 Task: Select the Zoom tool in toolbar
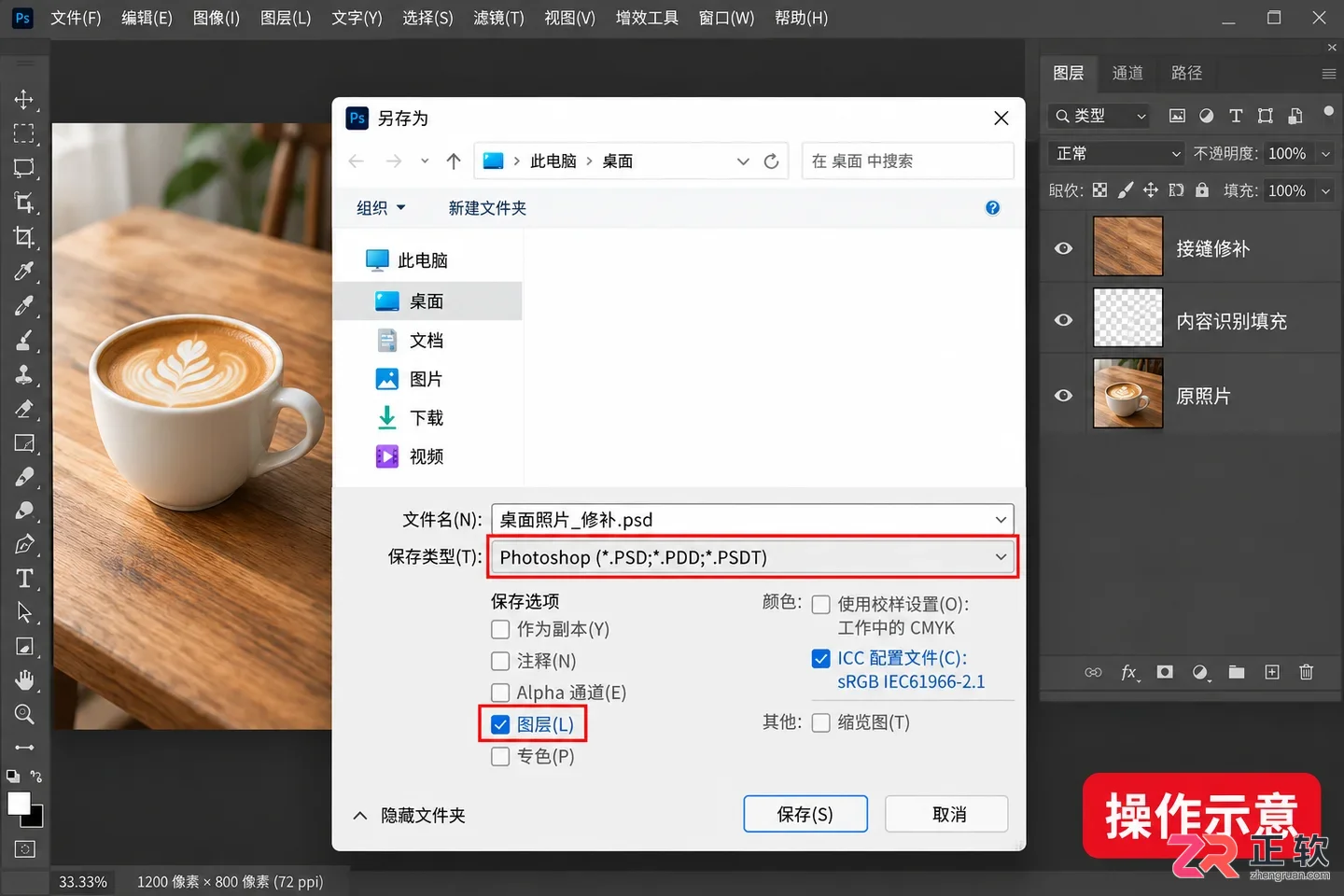point(24,714)
